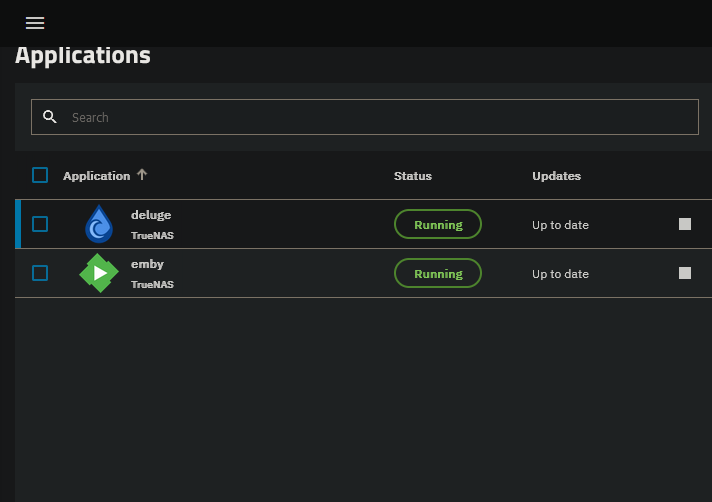Click the TrueNAS label under emby
712x502 pixels.
(x=152, y=285)
